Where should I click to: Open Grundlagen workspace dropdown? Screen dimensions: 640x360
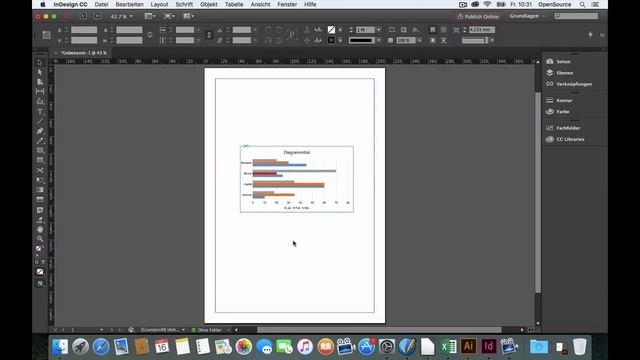point(527,16)
